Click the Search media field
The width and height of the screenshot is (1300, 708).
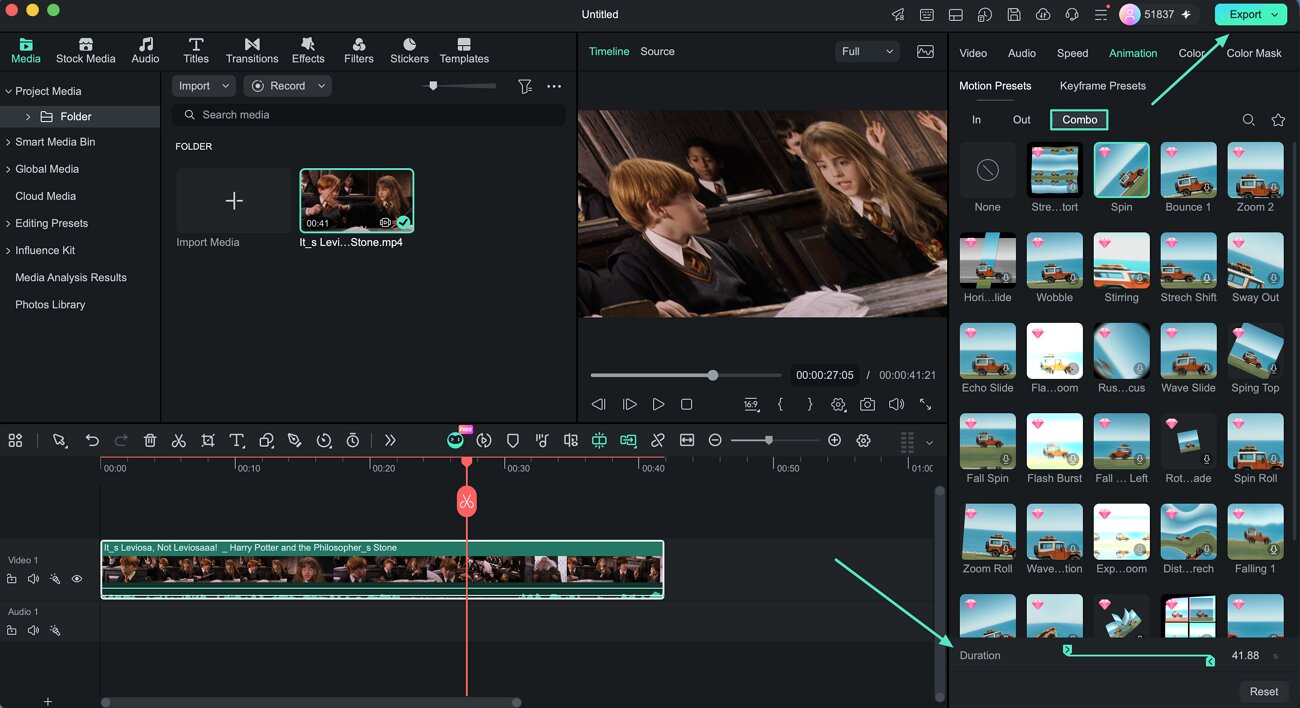point(369,115)
